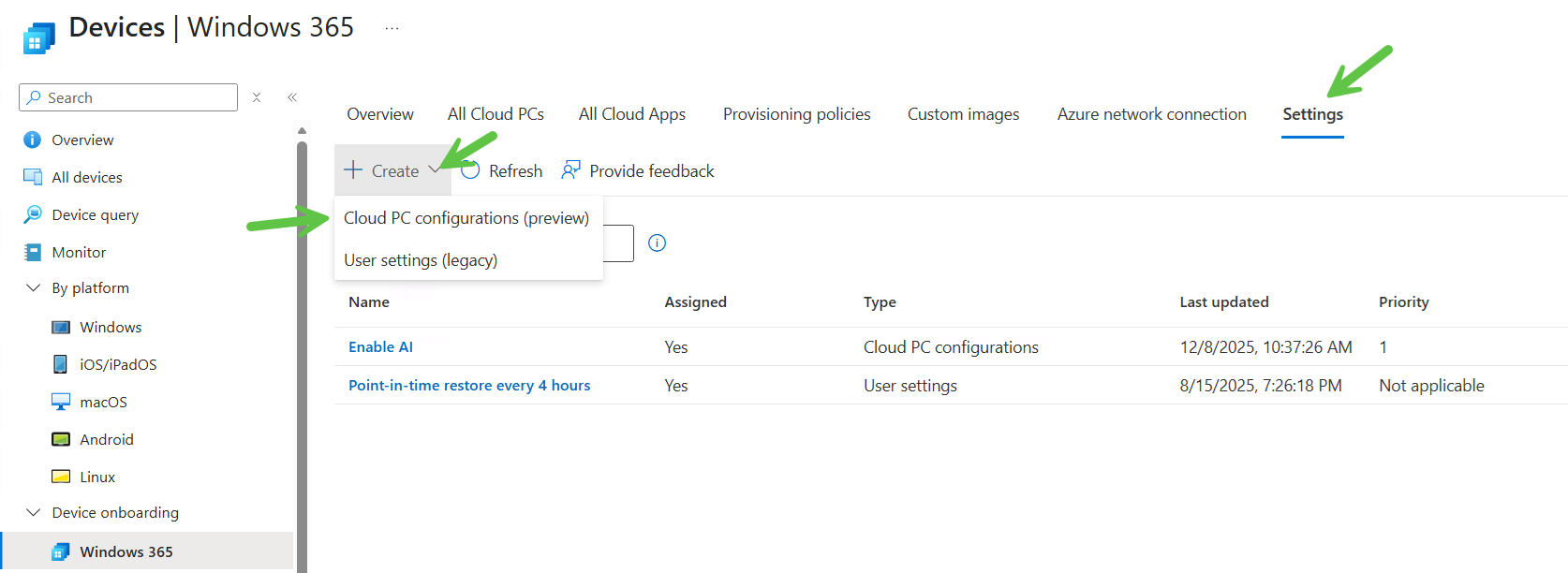Open the Provisioning policies tab
The height and width of the screenshot is (573, 1568).
coord(797,114)
